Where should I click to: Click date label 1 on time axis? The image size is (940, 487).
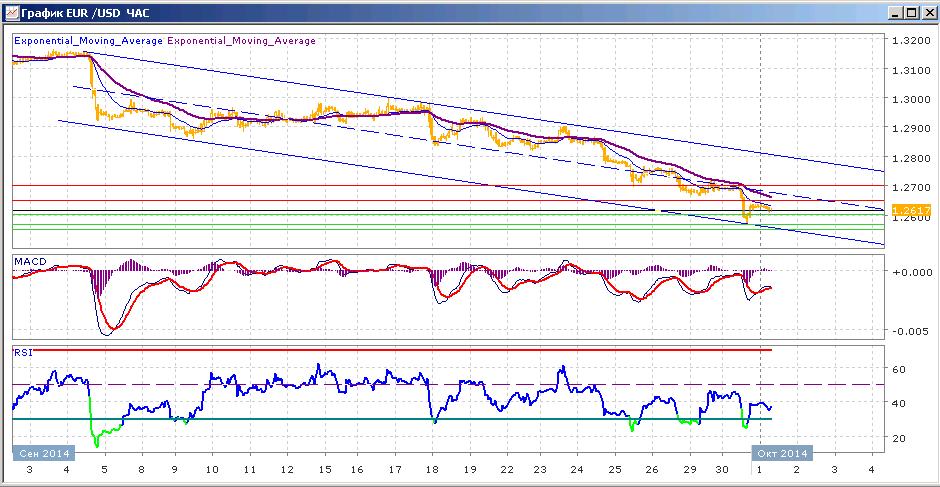tap(760, 470)
